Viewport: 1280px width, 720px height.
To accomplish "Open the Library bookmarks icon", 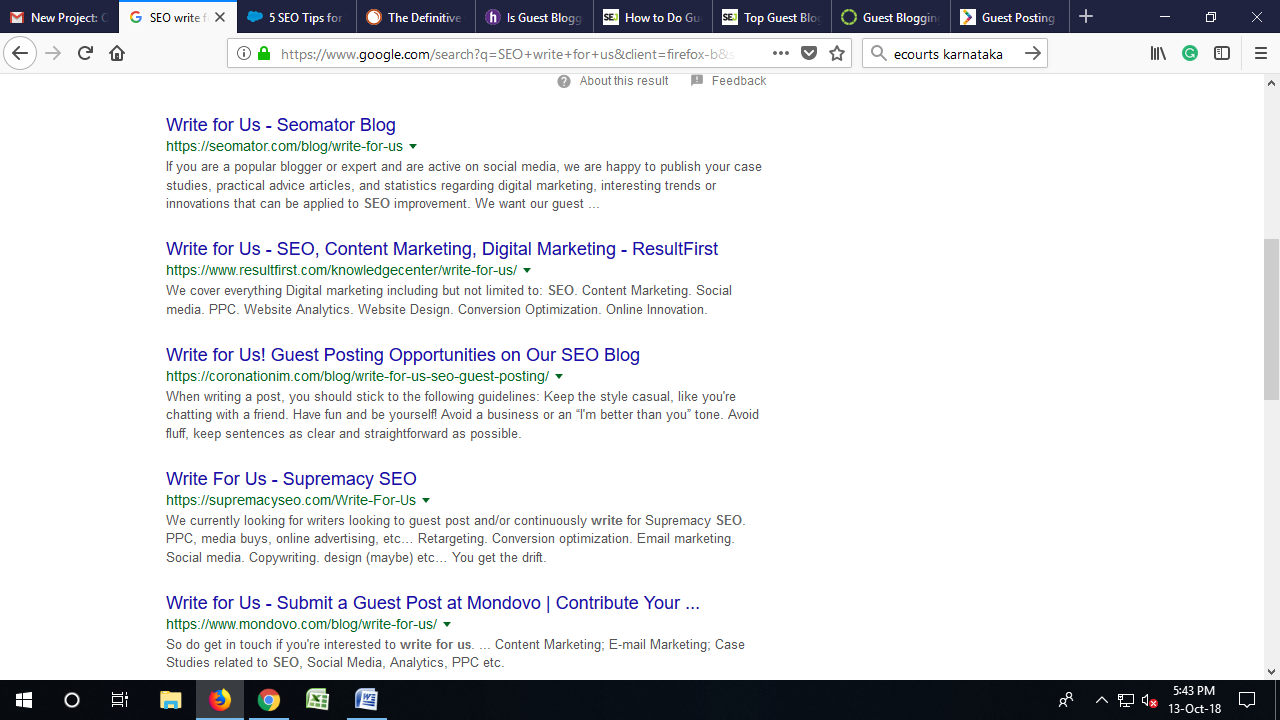I will point(1158,54).
